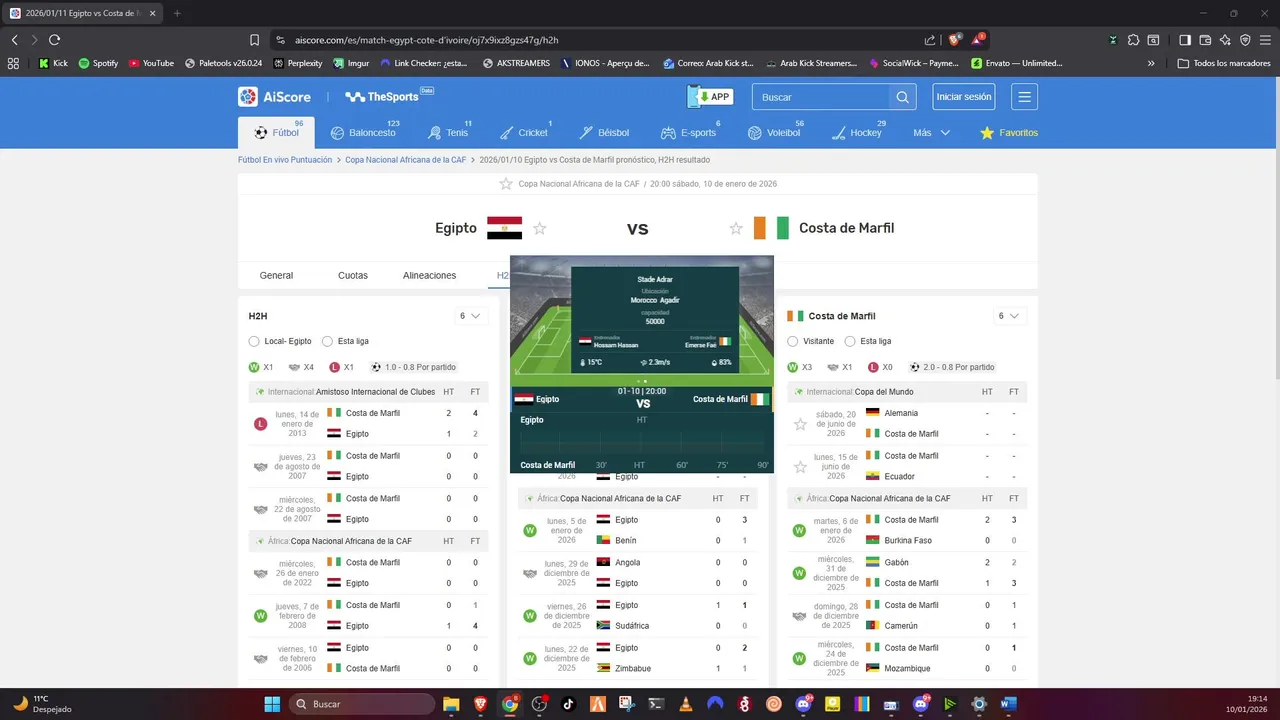Open the YouTube bookmark
Image resolution: width=1280 pixels, height=720 pixels.
151,63
